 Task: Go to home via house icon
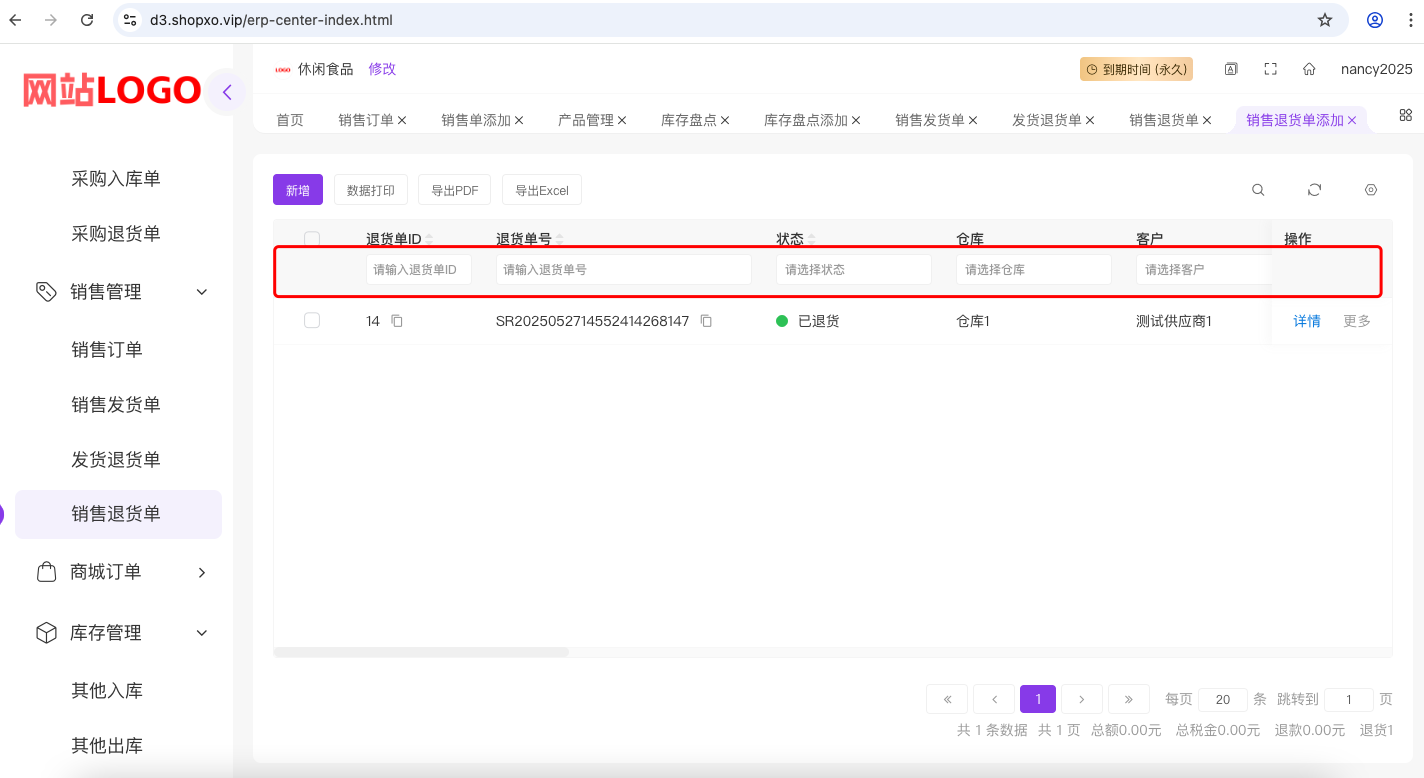click(x=1309, y=69)
